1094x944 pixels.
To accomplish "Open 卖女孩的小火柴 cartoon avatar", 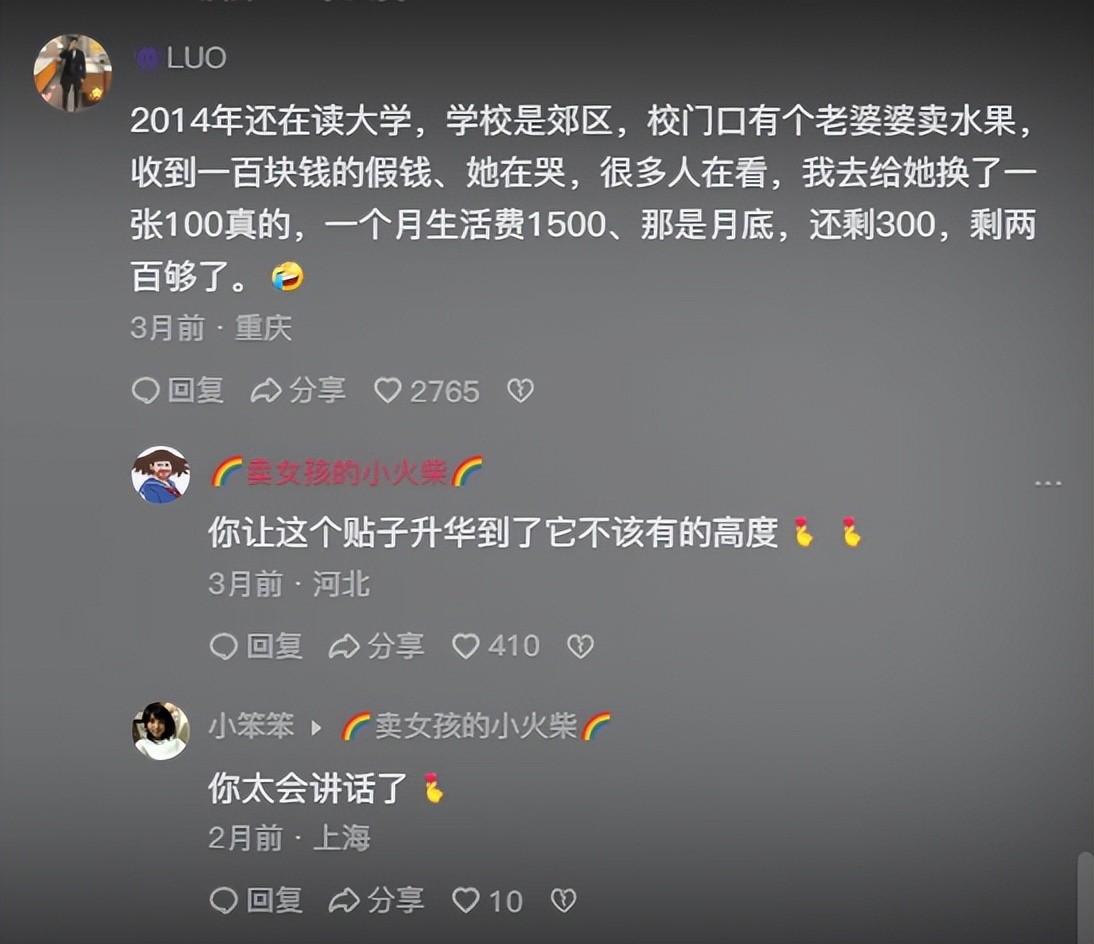I will [x=160, y=474].
